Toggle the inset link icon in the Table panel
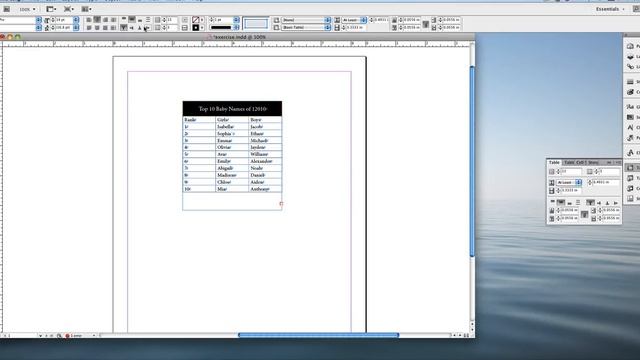The height and width of the screenshot is (360, 640). [584, 215]
